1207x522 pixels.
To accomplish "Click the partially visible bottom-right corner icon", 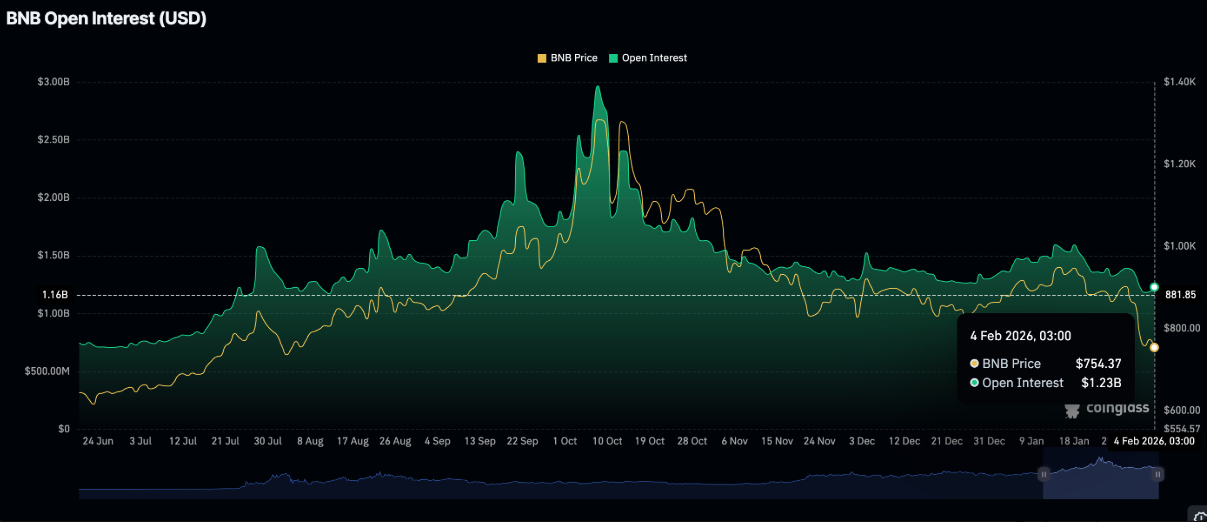I will (x=1198, y=515).
